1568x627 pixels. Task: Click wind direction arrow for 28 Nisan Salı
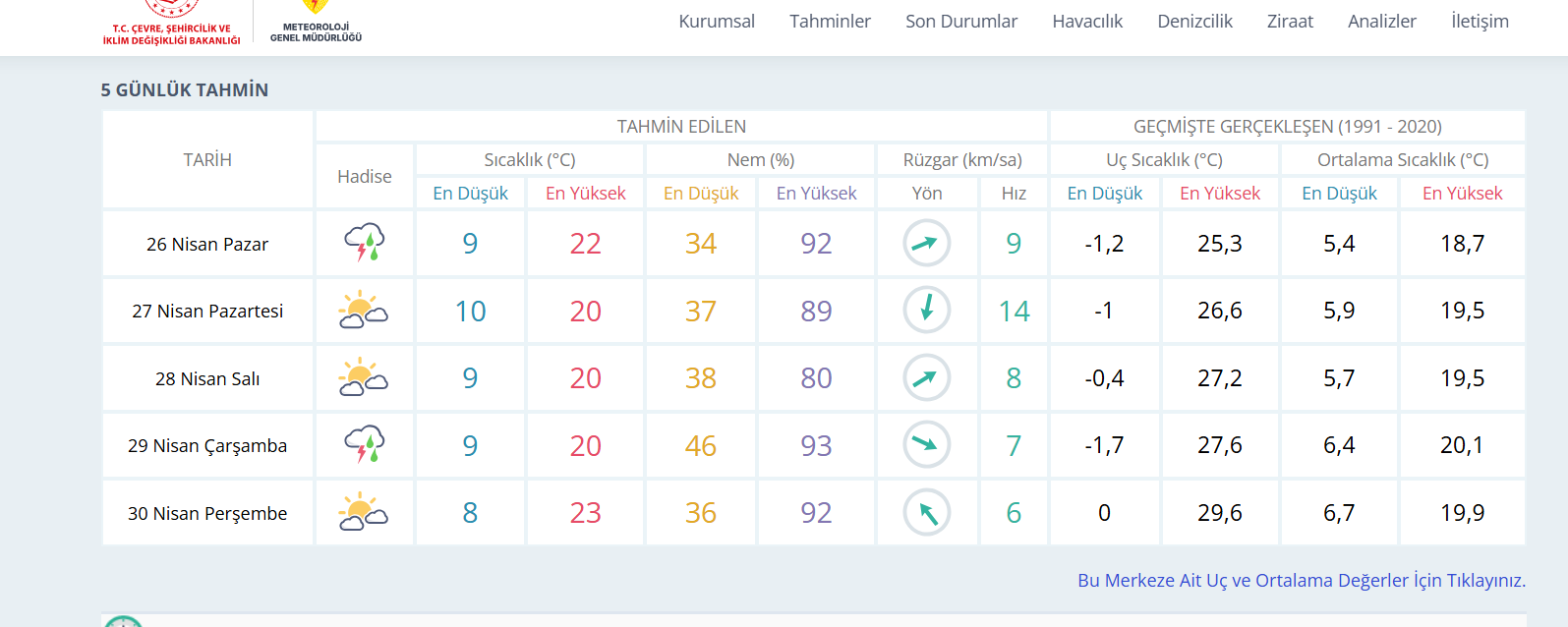tap(926, 377)
